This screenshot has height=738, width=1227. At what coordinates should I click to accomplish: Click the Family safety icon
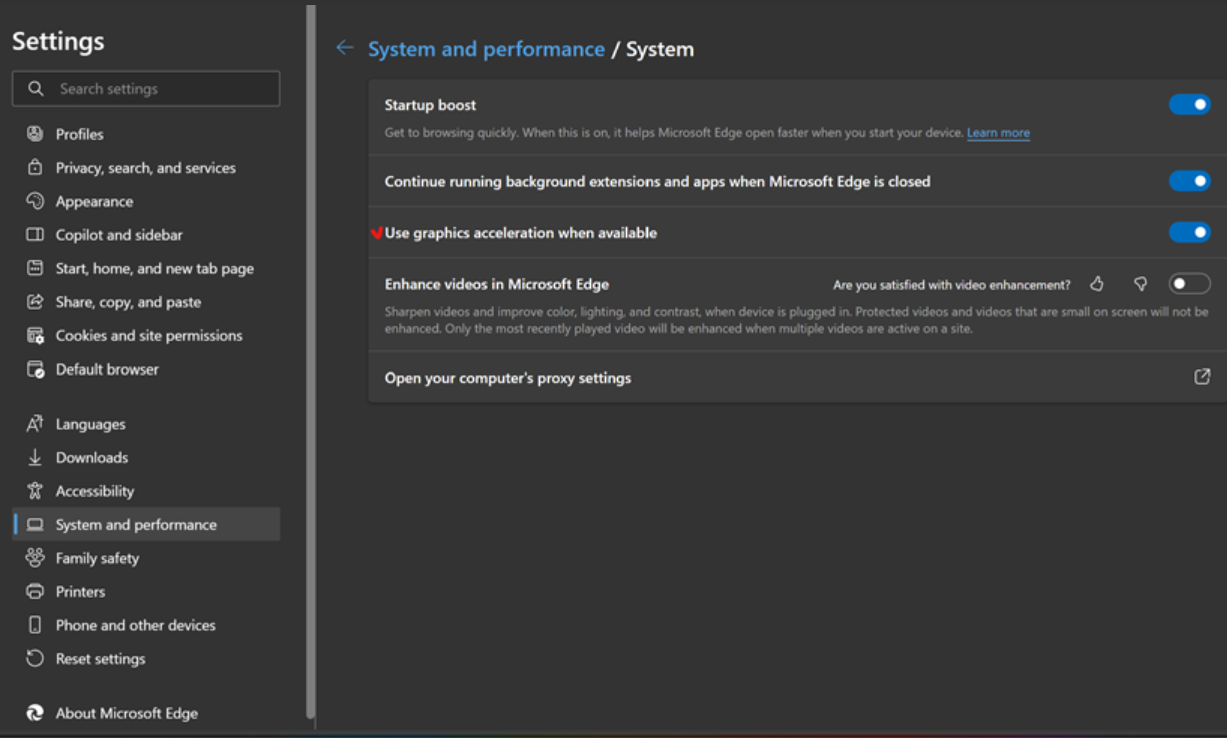[35, 558]
